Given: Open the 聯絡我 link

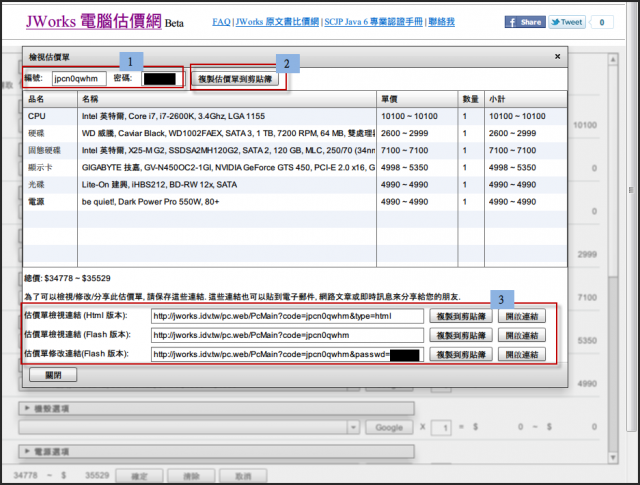Looking at the screenshot, I should (441, 22).
